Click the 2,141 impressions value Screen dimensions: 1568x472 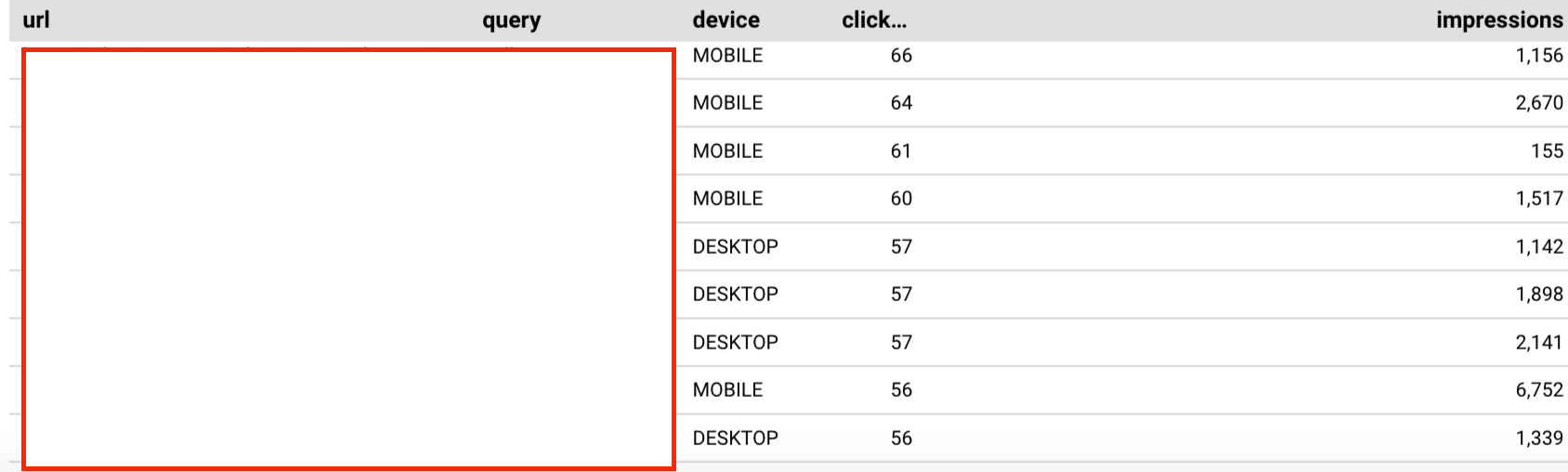pos(1539,343)
